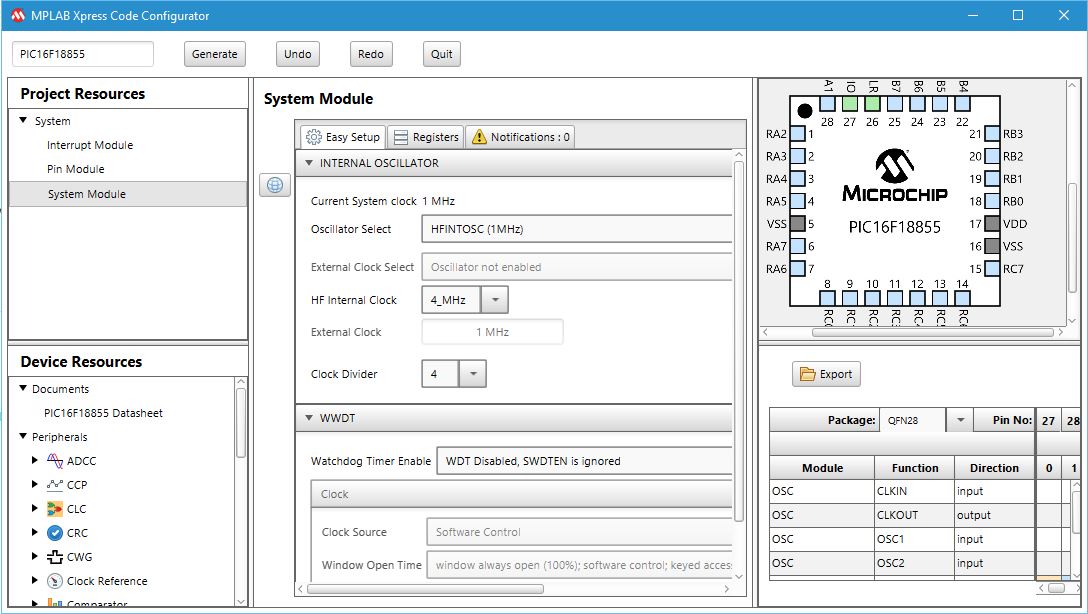The image size is (1088, 614).
Task: Expand the Clock Reference node
Action: tap(35, 581)
